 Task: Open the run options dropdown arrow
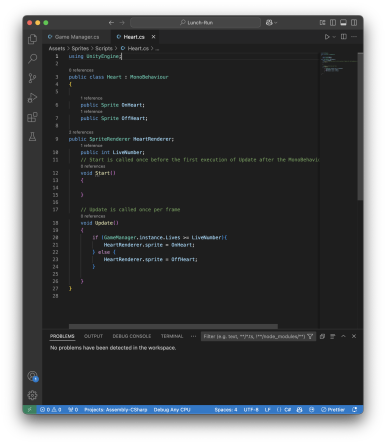(334, 37)
